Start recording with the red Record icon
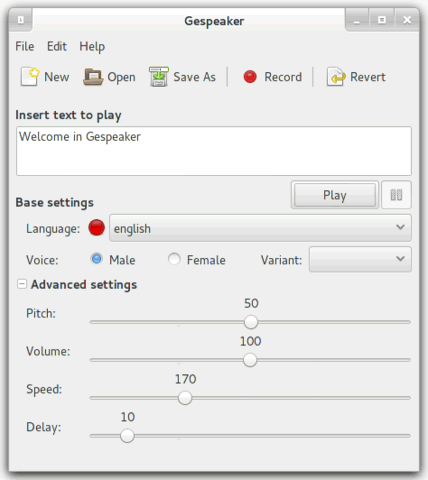428x480 pixels. 250,77
